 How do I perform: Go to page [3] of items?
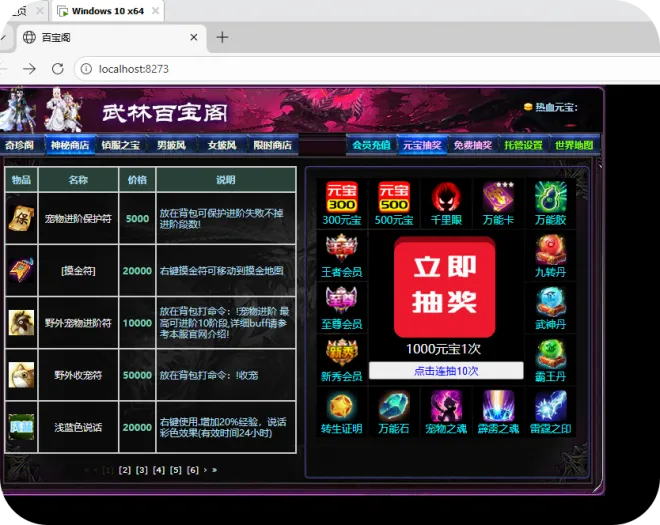coord(142,470)
